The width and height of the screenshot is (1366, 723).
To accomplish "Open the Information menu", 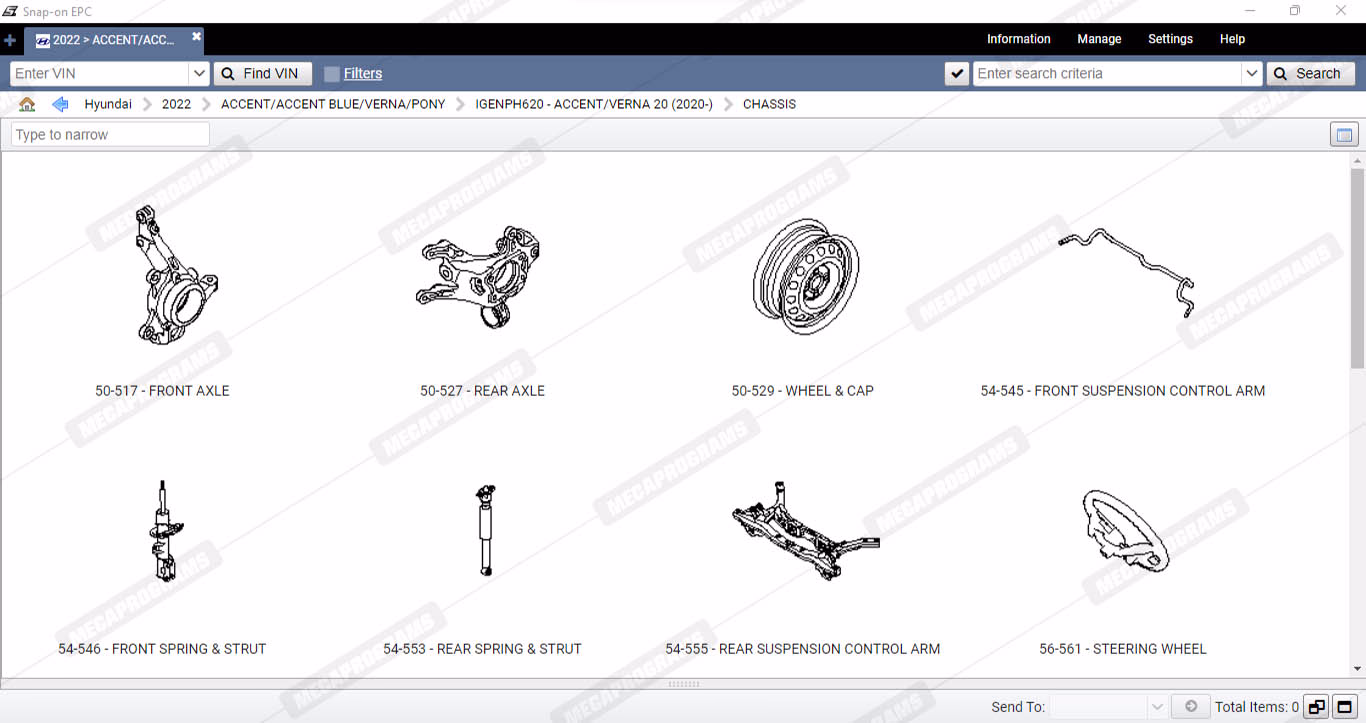I will [x=1018, y=39].
